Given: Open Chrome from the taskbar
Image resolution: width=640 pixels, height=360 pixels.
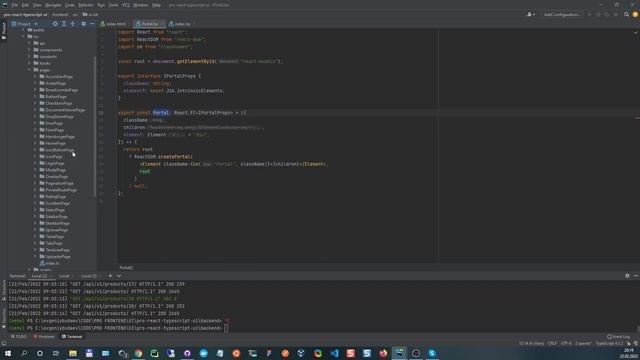Looking at the screenshot, I should pyautogui.click(x=138, y=353).
